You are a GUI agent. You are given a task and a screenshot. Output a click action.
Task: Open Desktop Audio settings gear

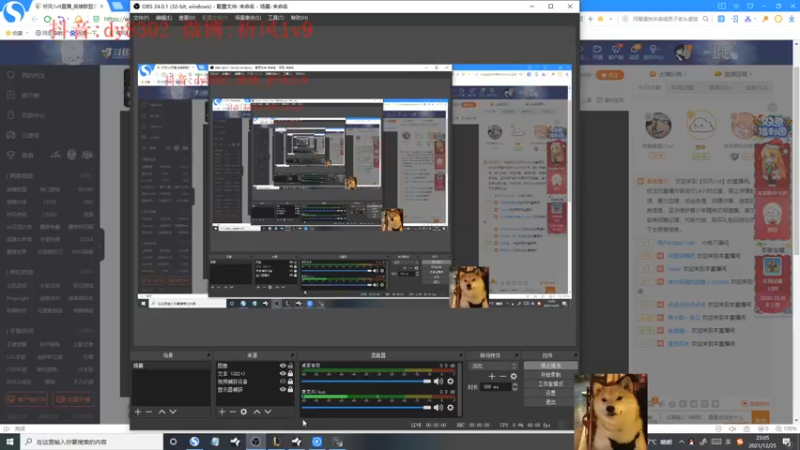(x=450, y=381)
